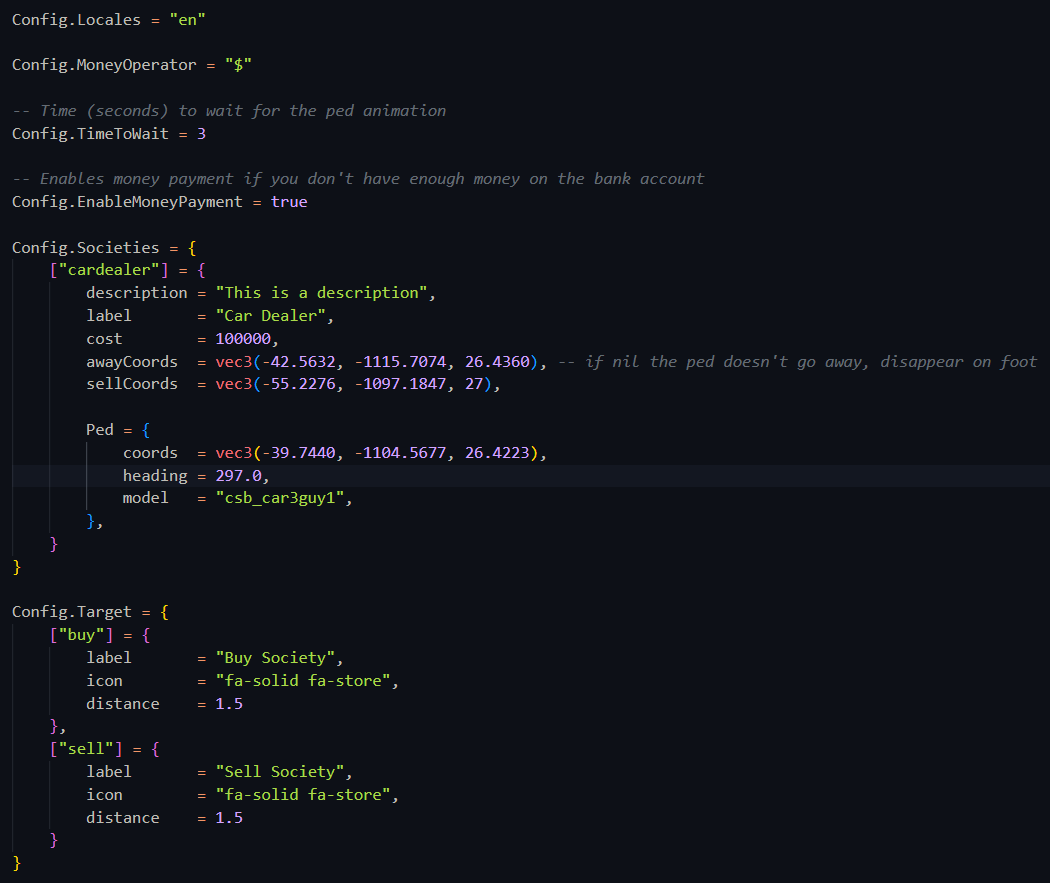
Task: Click the Config.TimeToWait value 3
Action: [x=201, y=134]
